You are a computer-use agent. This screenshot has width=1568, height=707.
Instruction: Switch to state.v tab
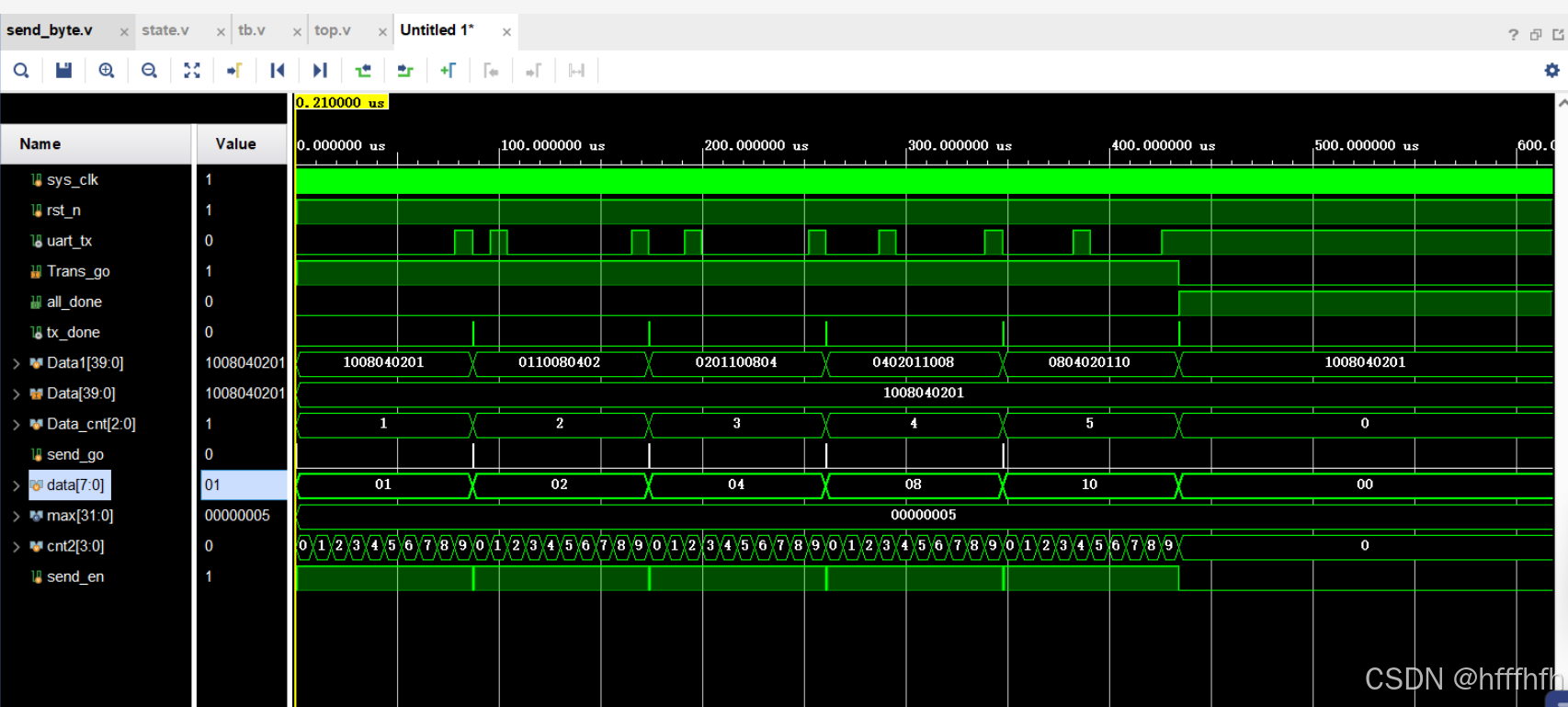(x=165, y=30)
